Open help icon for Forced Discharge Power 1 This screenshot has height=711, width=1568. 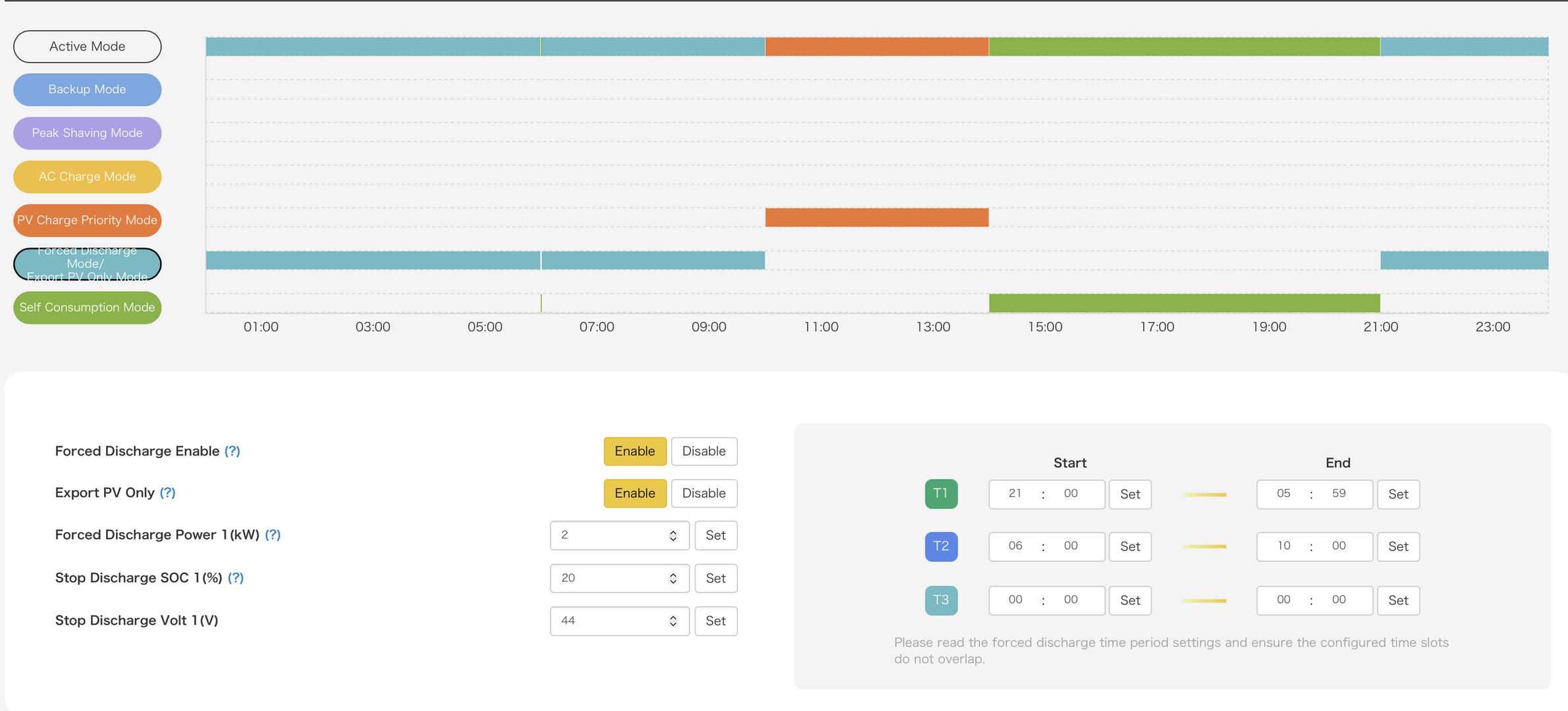coord(273,535)
